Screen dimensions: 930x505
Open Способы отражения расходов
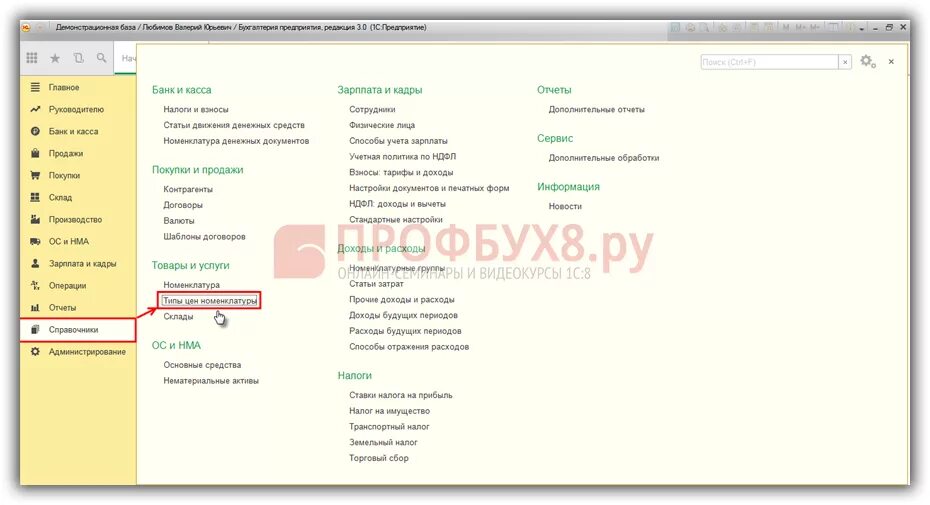[409, 347]
